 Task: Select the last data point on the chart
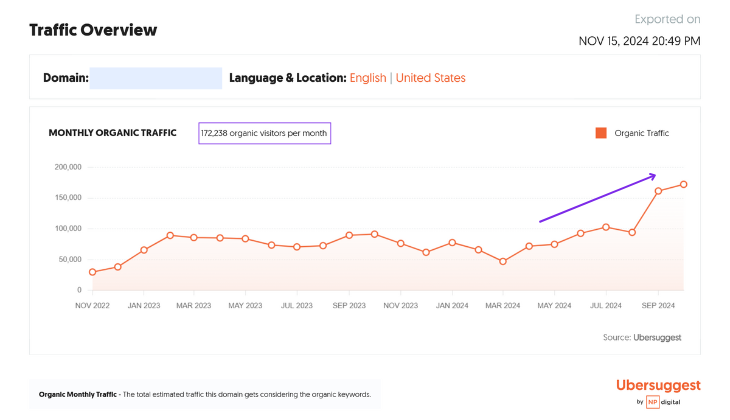coord(684,184)
